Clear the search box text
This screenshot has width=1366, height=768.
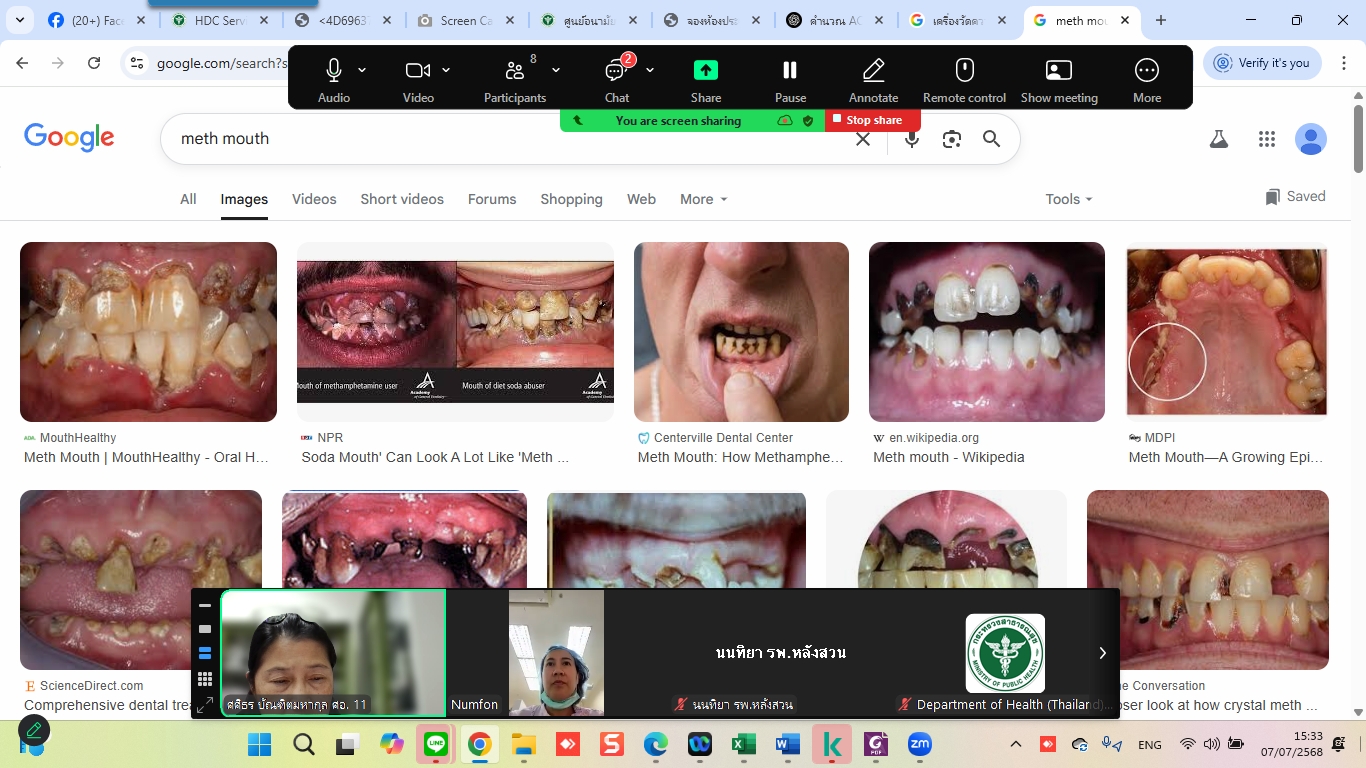[x=863, y=139]
